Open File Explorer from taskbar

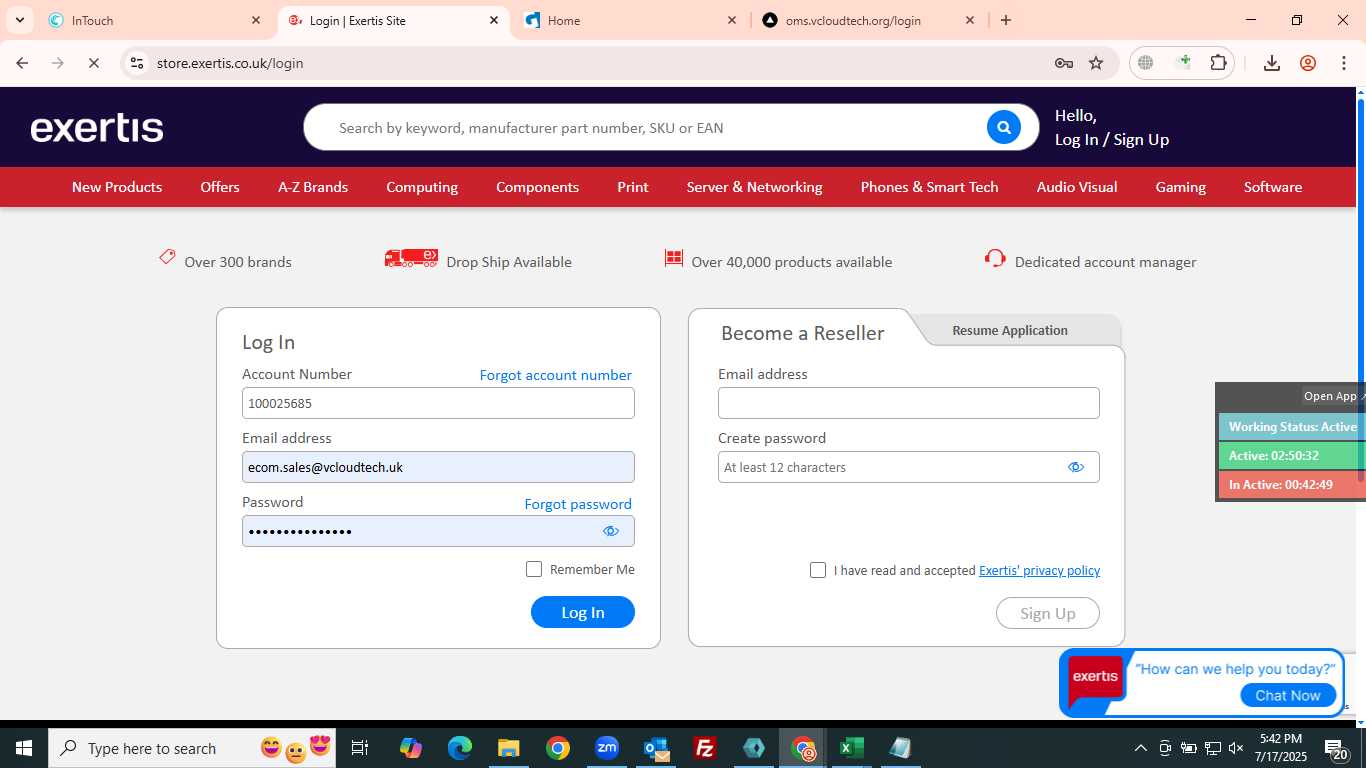(x=509, y=748)
